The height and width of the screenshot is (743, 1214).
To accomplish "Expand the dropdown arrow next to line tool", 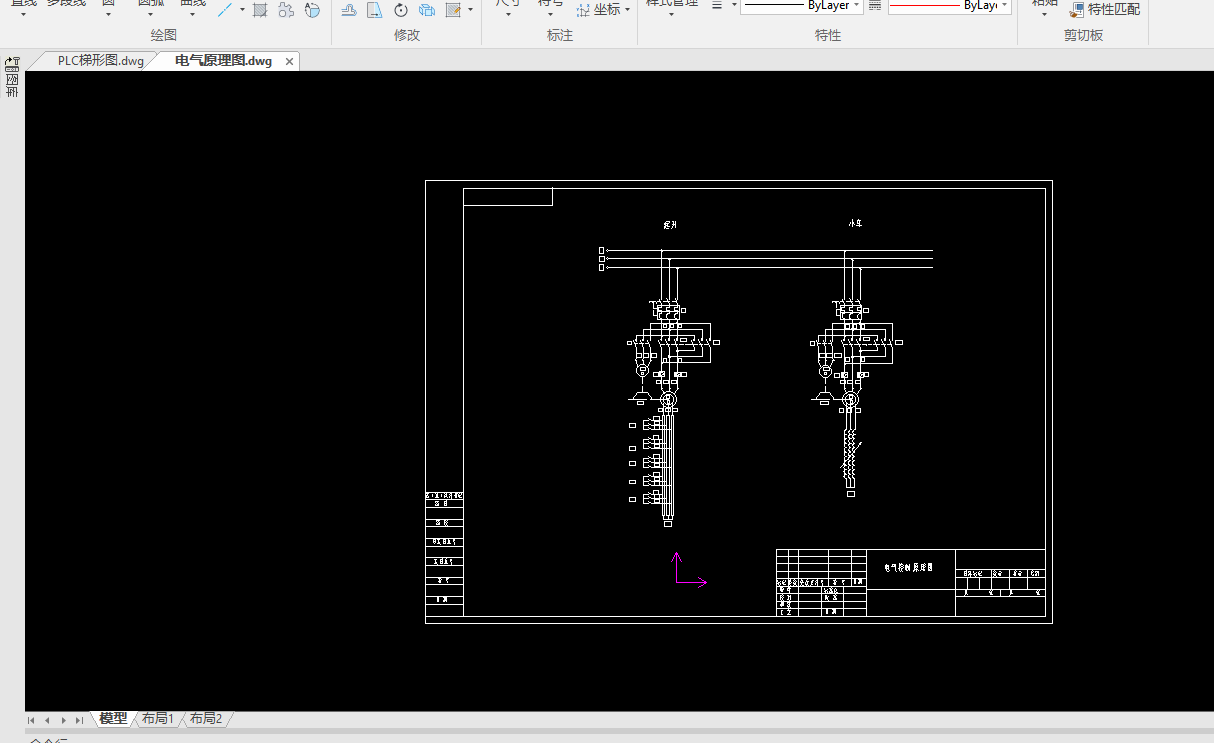I will pyautogui.click(x=242, y=10).
